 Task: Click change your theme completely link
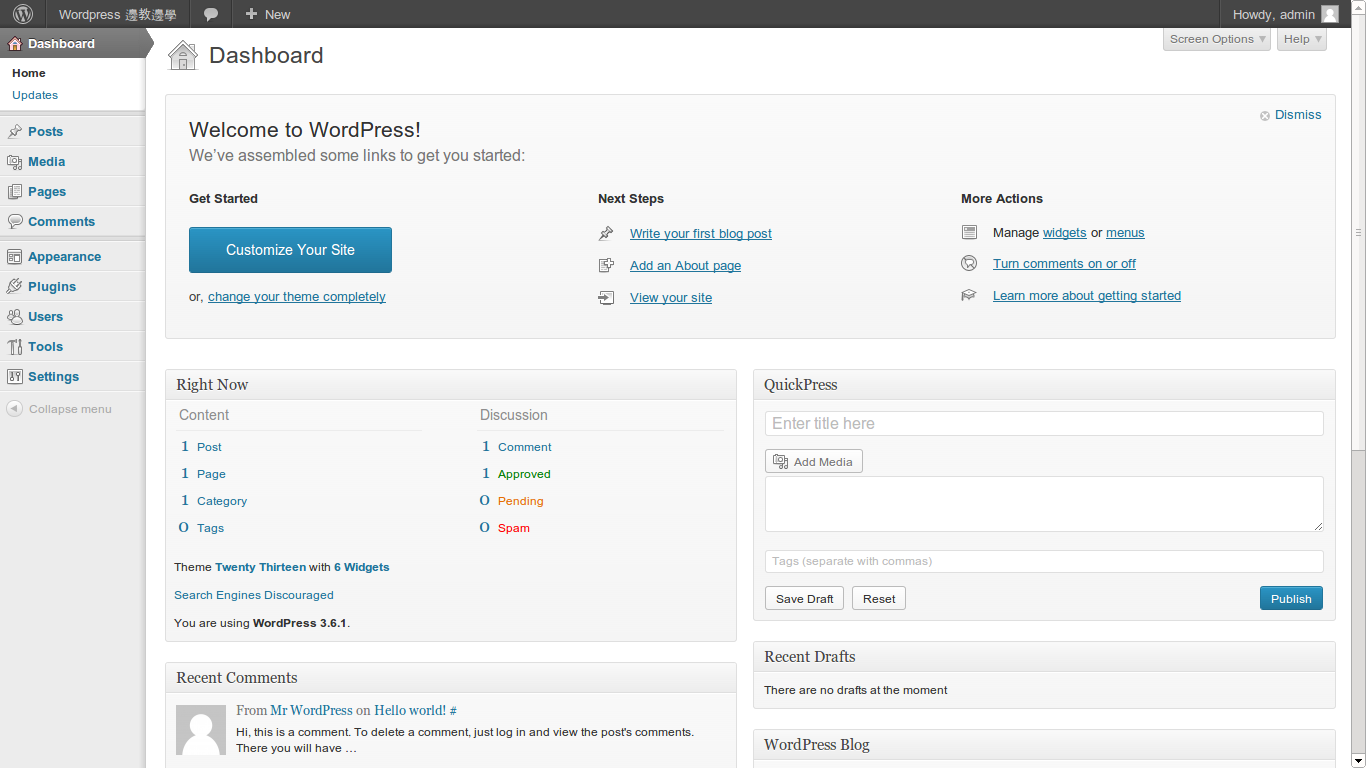point(297,296)
